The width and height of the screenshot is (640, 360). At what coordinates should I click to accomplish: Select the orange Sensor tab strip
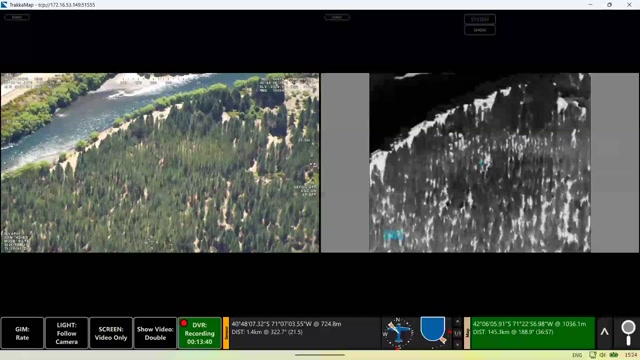coord(226,333)
